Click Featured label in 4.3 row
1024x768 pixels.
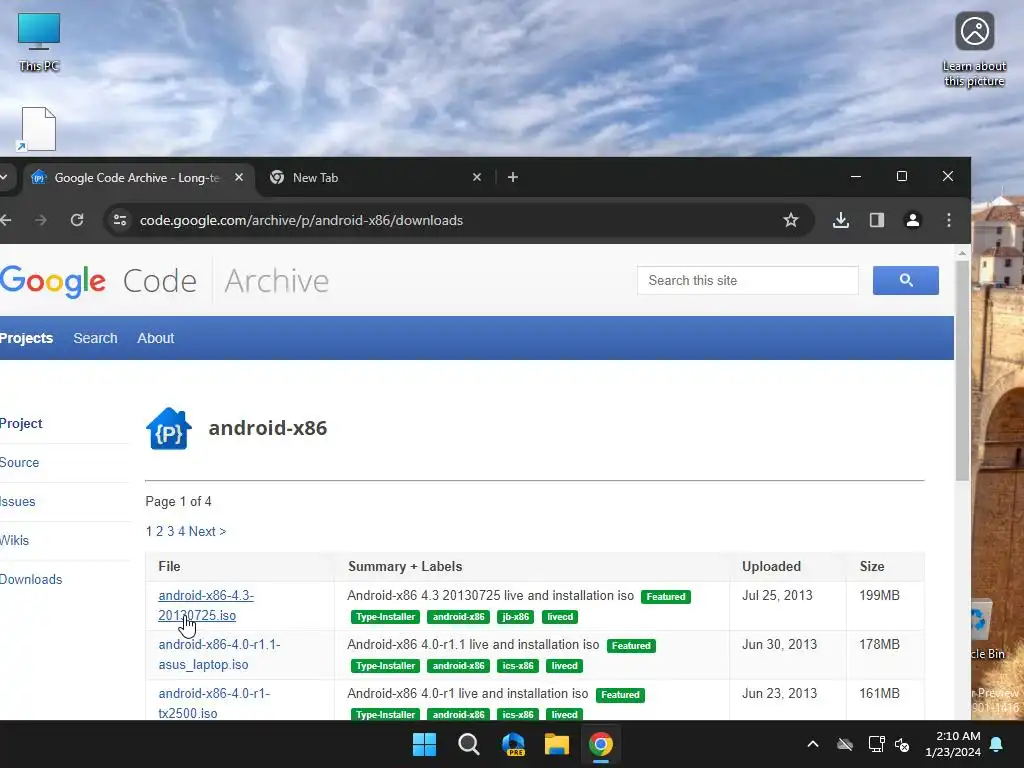[665, 596]
